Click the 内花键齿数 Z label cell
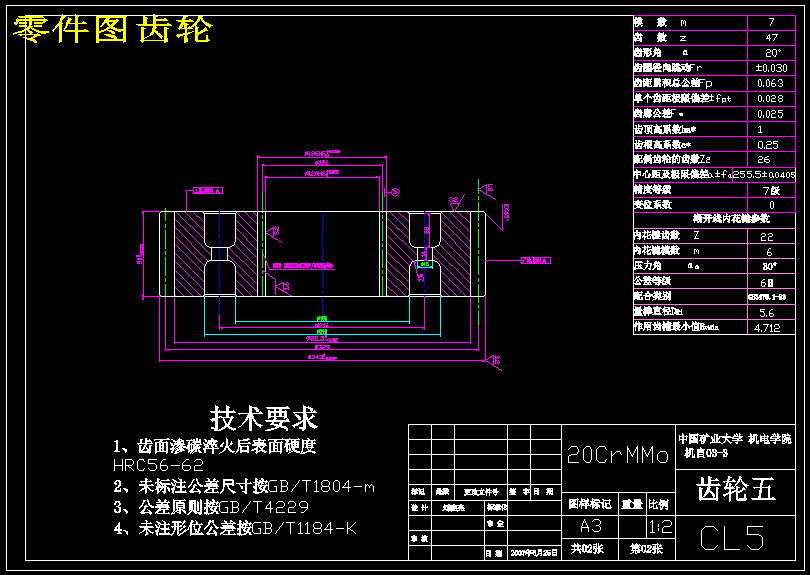 point(690,236)
